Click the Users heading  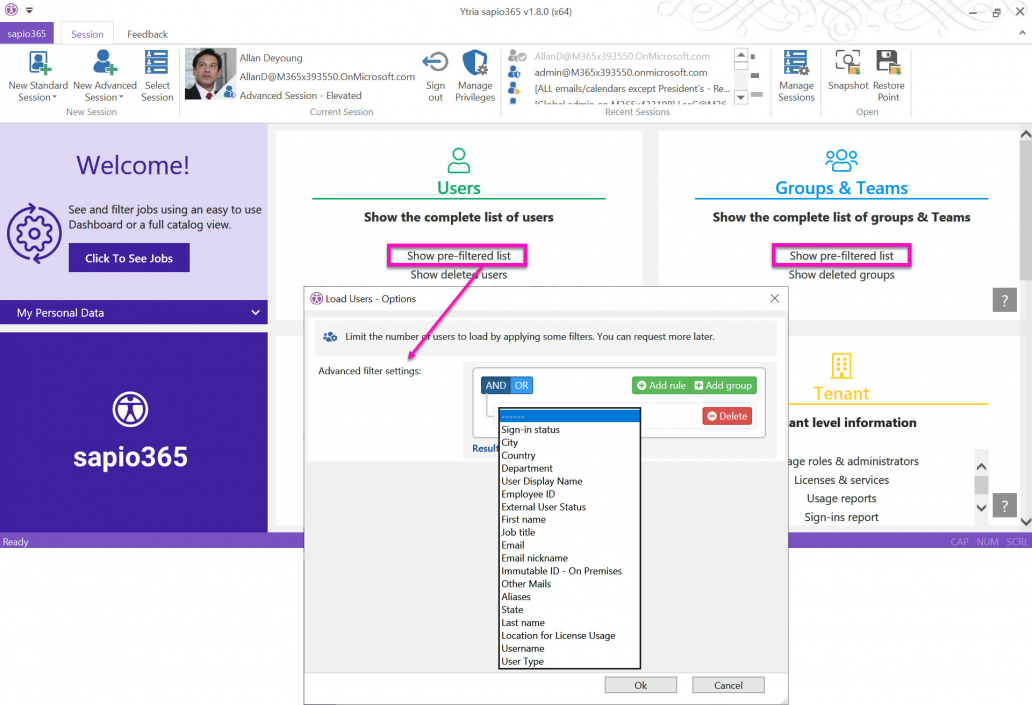point(459,188)
